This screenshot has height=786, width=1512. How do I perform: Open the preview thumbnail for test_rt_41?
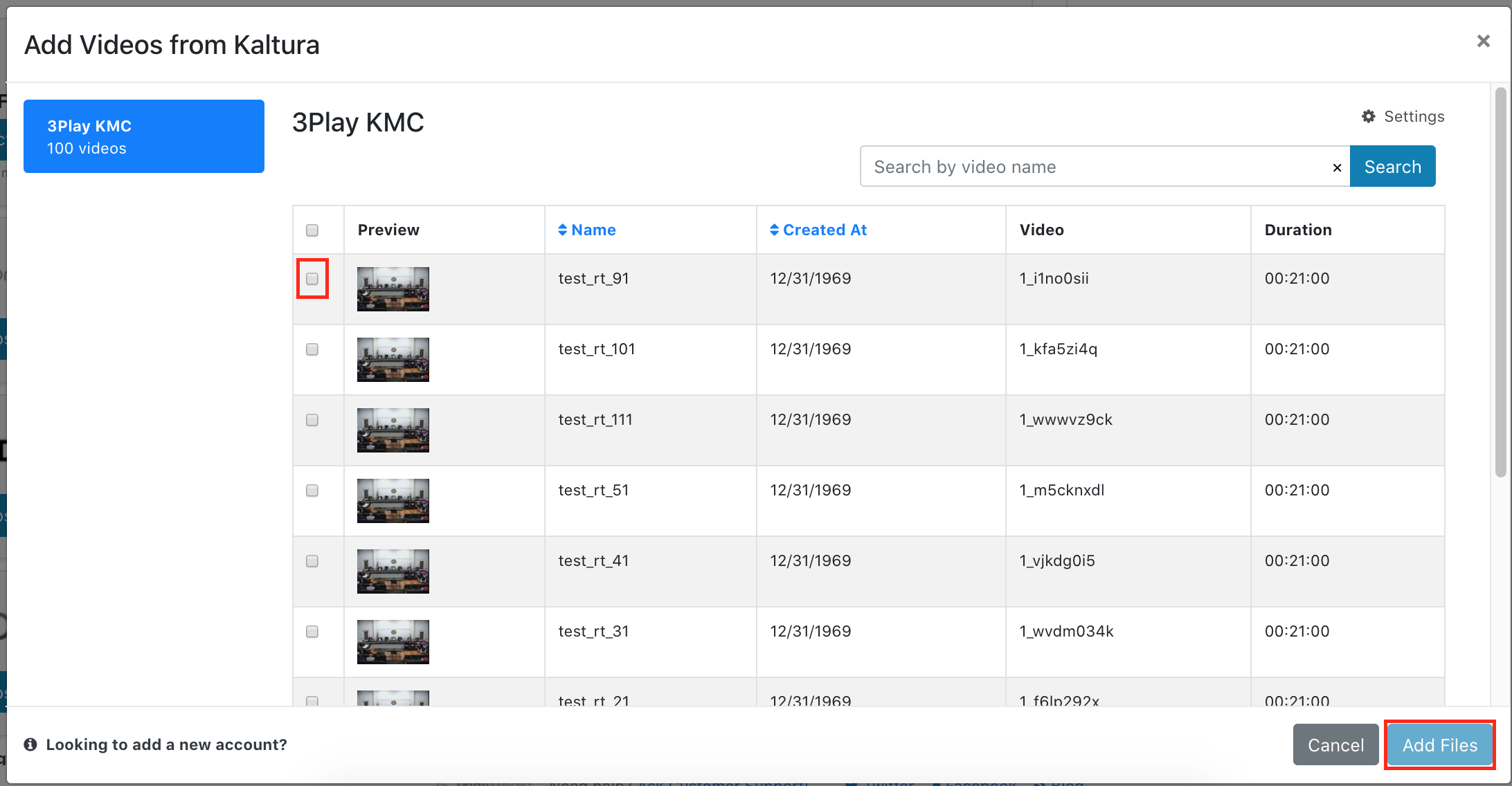click(393, 572)
